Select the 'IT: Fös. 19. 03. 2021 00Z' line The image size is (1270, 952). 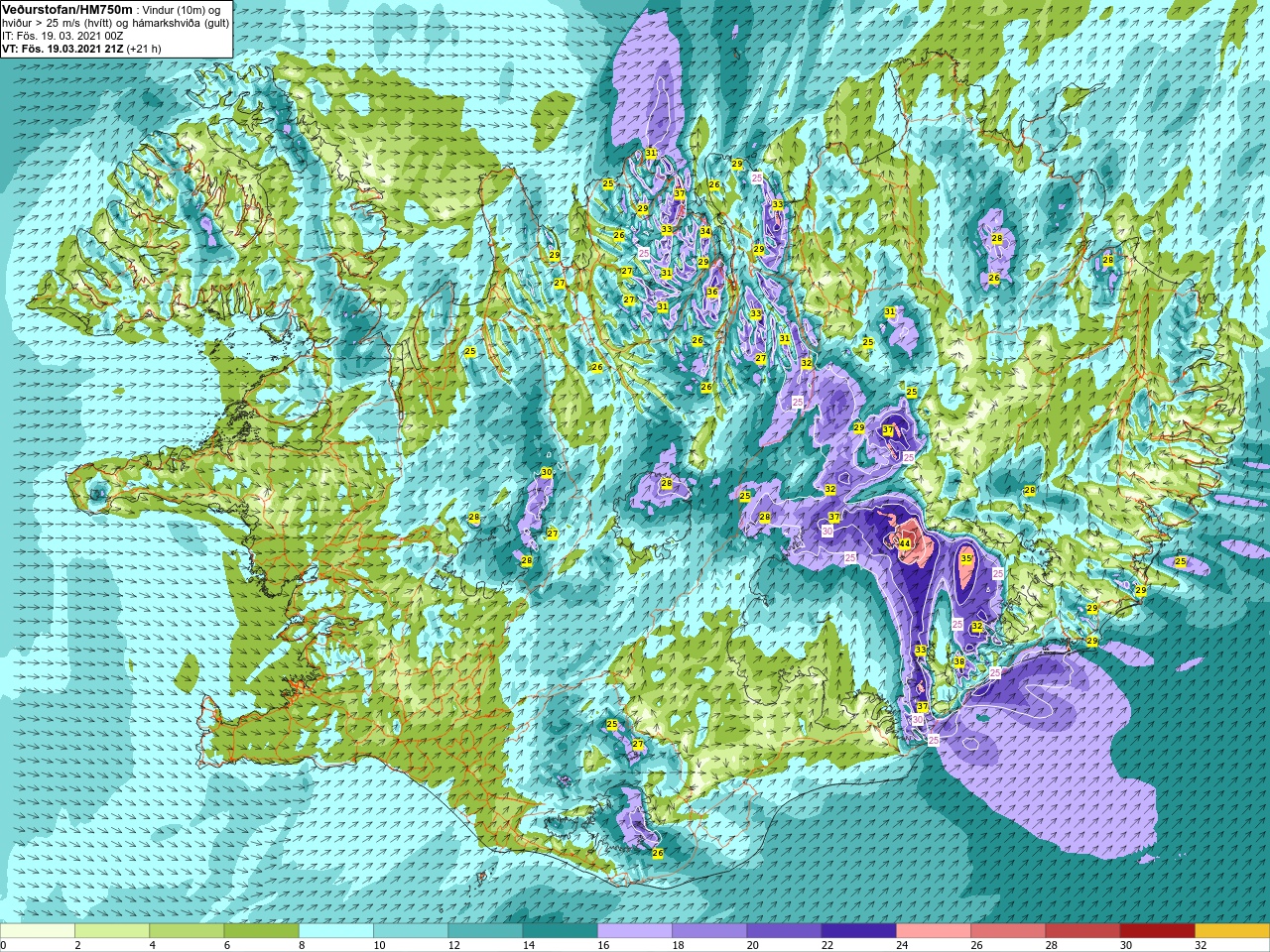(x=62, y=35)
